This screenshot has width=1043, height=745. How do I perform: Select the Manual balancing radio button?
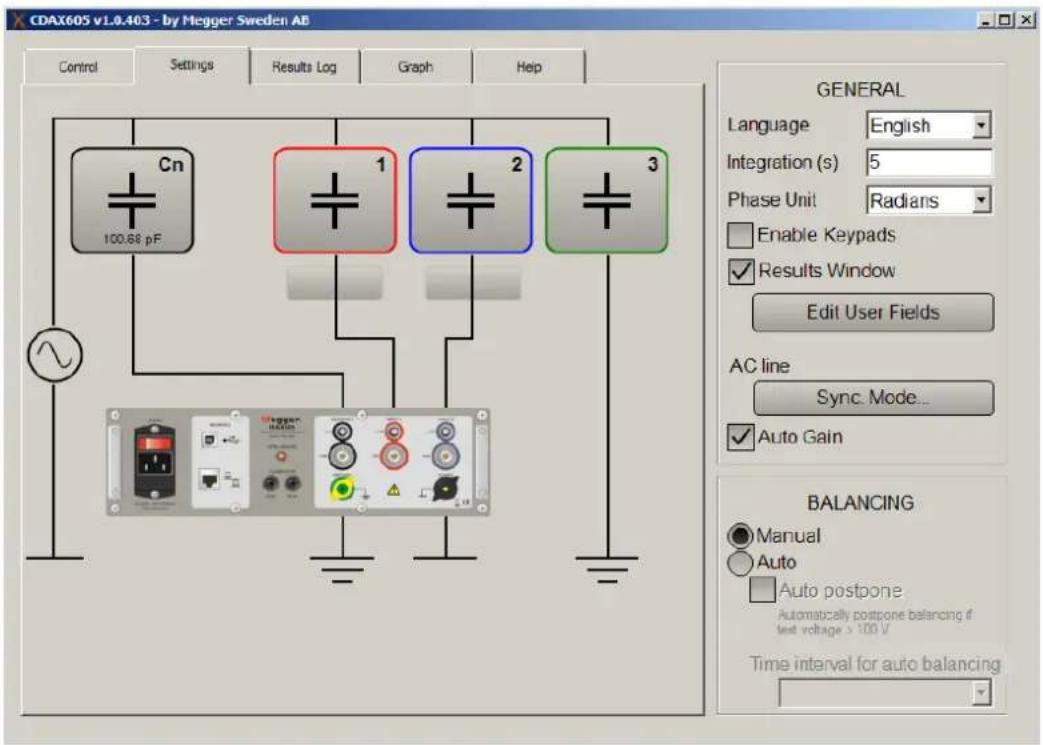click(740, 535)
